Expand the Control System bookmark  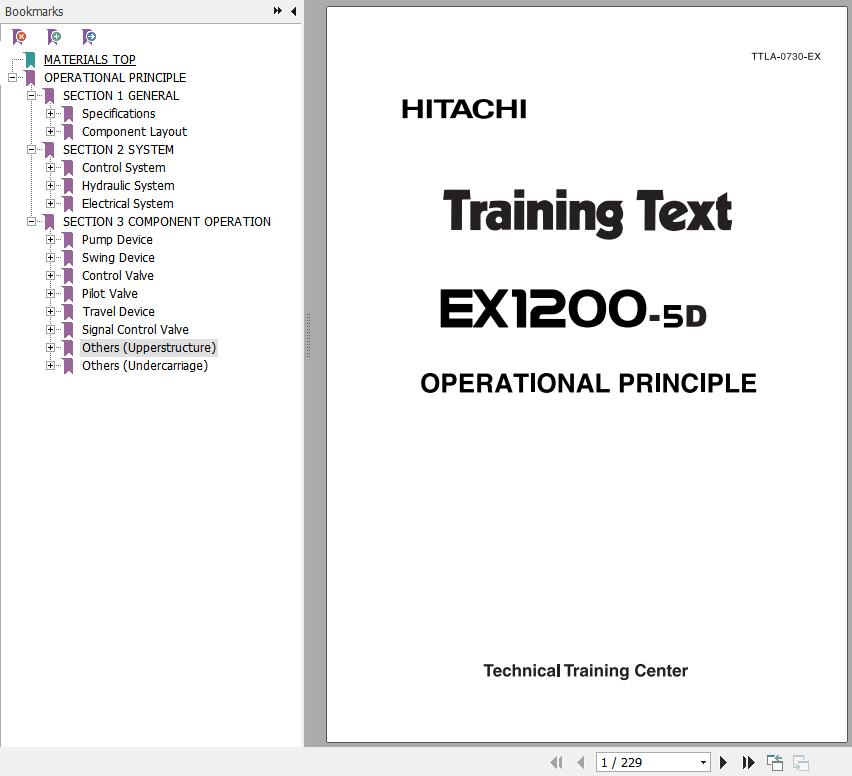tap(51, 167)
